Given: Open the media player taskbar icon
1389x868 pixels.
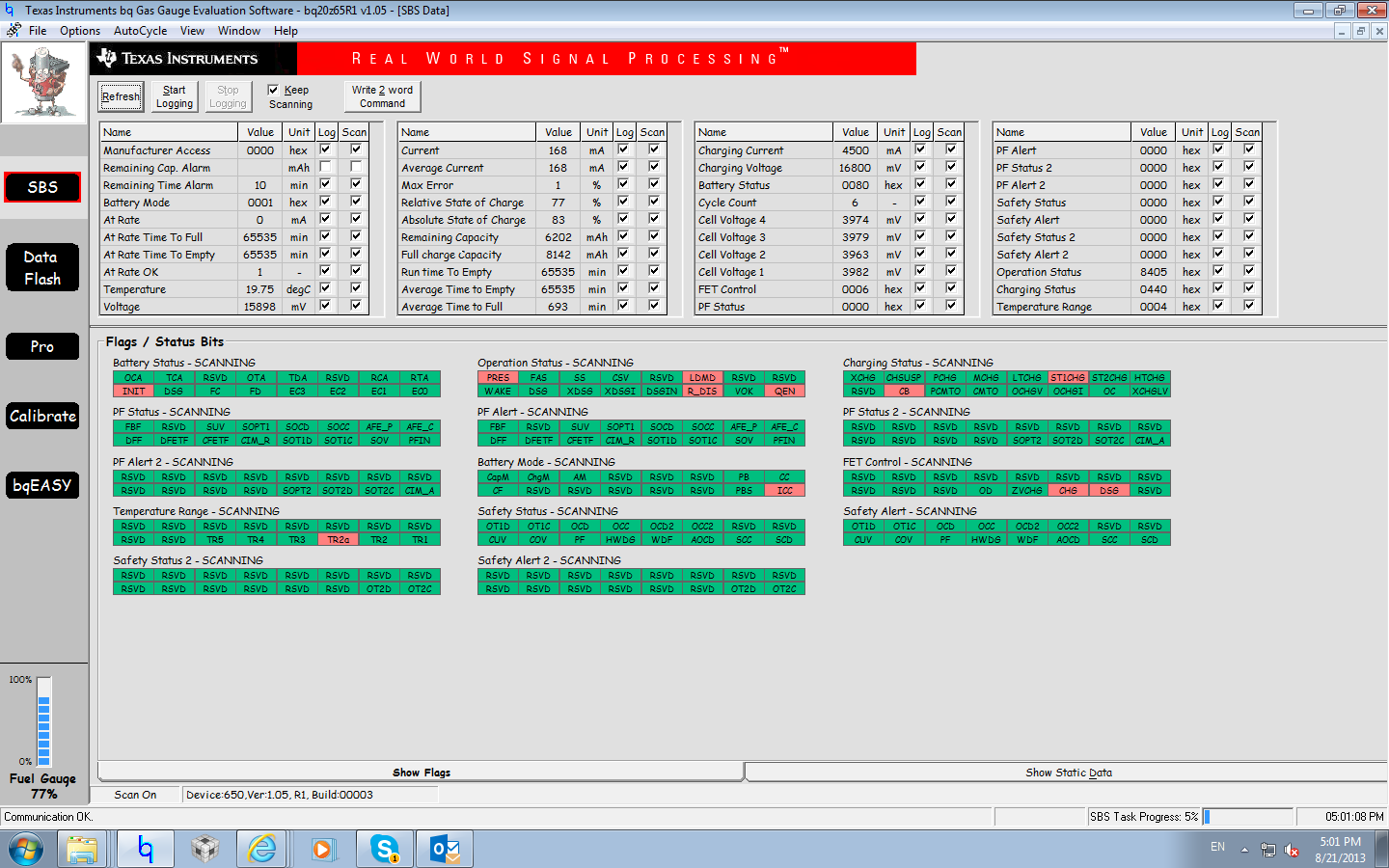Looking at the screenshot, I should [x=322, y=850].
